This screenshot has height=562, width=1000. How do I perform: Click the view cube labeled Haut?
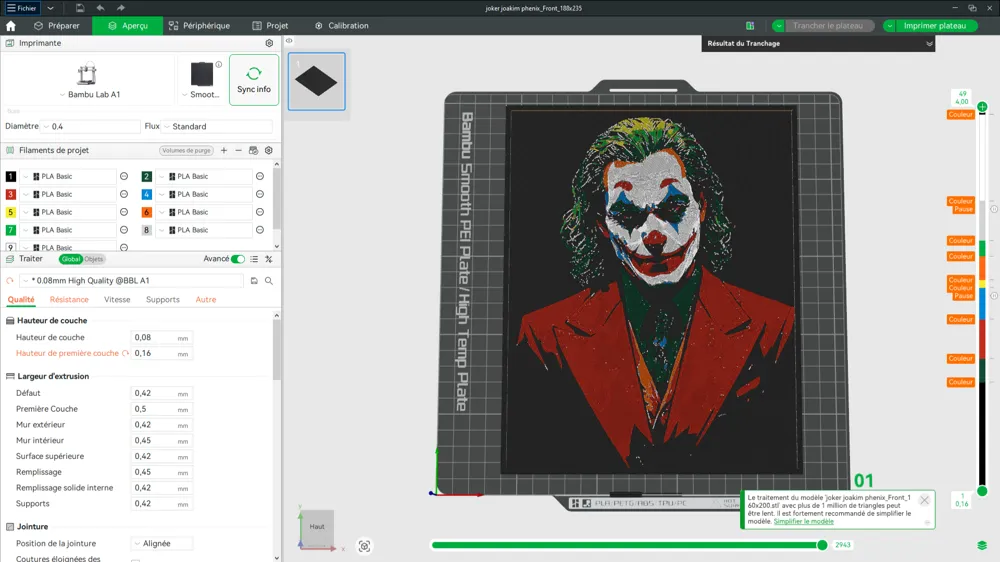click(317, 526)
